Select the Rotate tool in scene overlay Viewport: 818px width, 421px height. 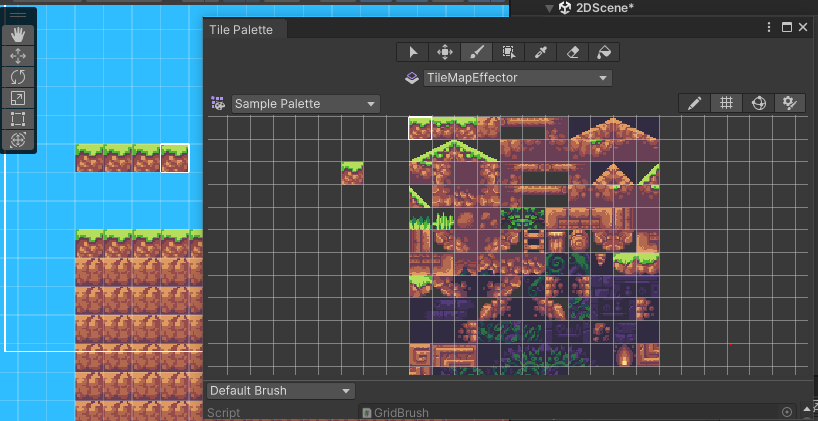pyautogui.click(x=18, y=77)
